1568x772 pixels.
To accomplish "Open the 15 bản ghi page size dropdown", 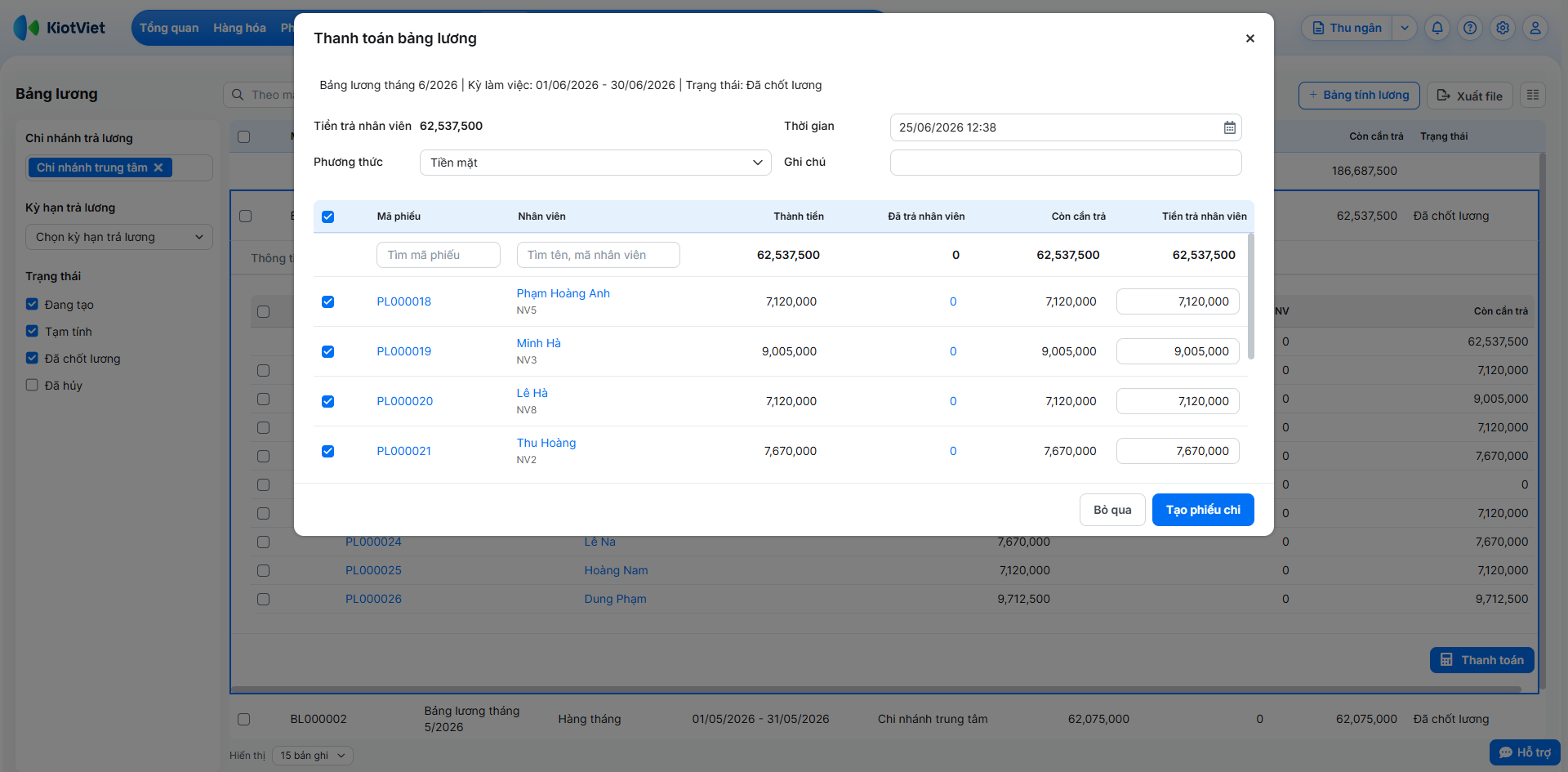I will click(x=313, y=756).
